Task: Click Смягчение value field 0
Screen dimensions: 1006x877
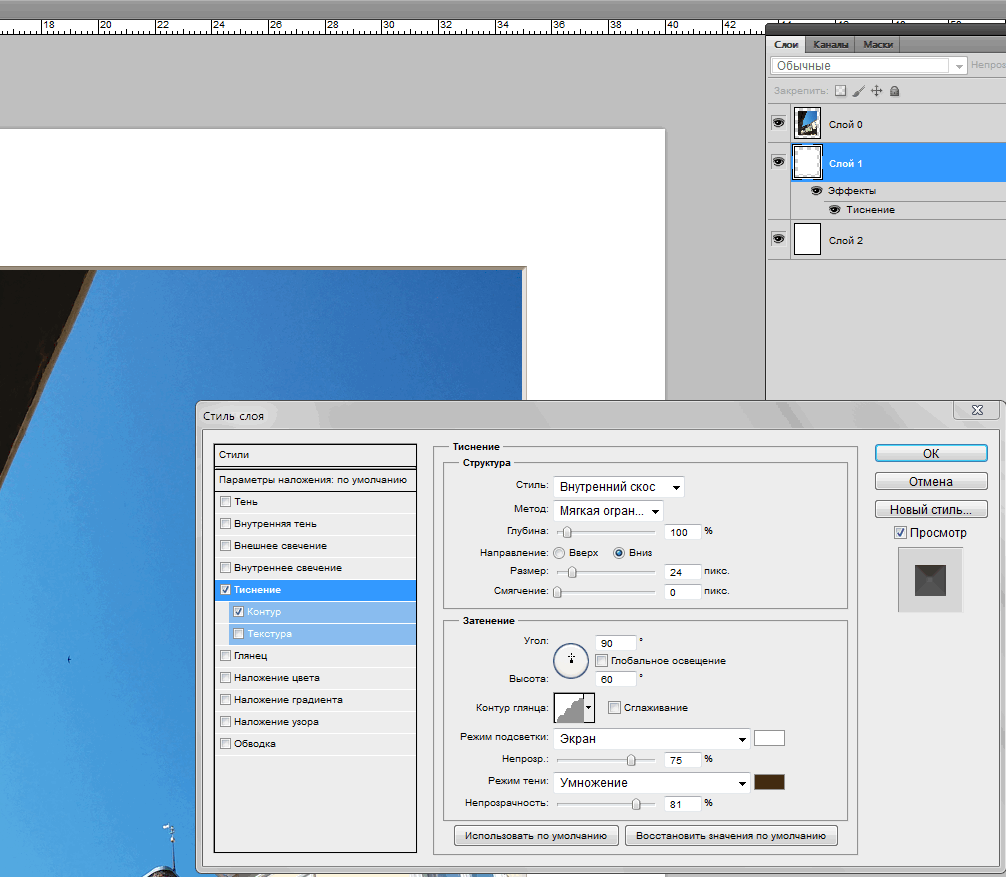Action: (x=683, y=592)
